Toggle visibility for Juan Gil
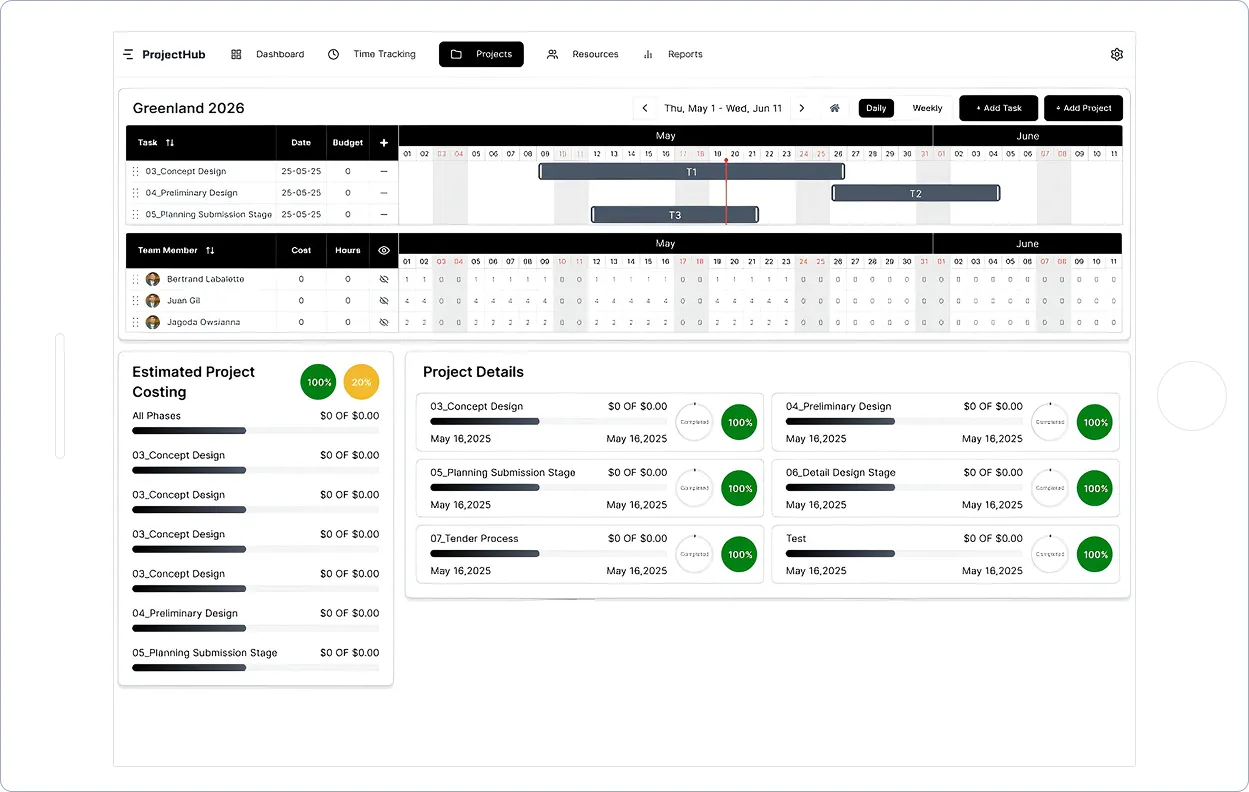 pos(384,301)
